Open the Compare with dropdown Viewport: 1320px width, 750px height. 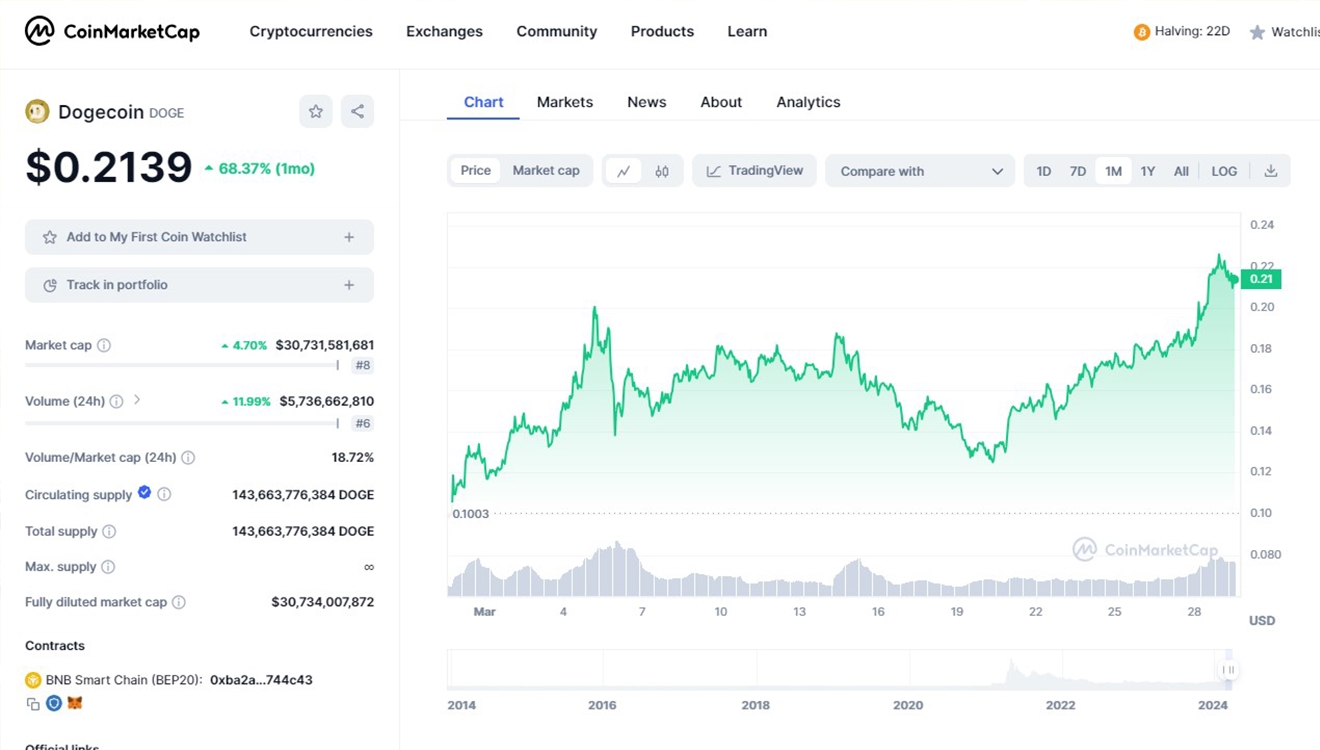(920, 171)
